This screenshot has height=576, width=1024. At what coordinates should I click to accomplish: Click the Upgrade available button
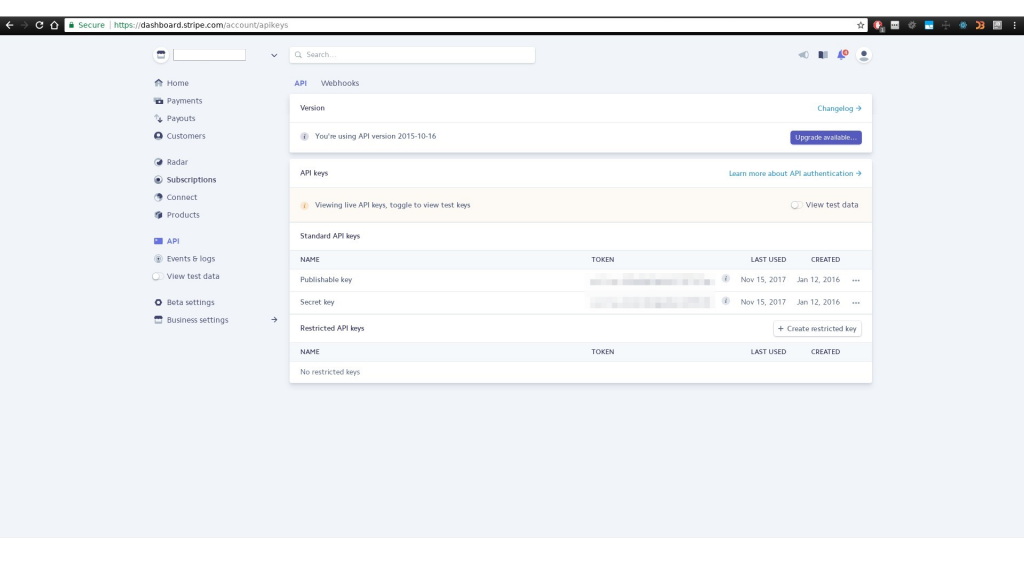(825, 137)
